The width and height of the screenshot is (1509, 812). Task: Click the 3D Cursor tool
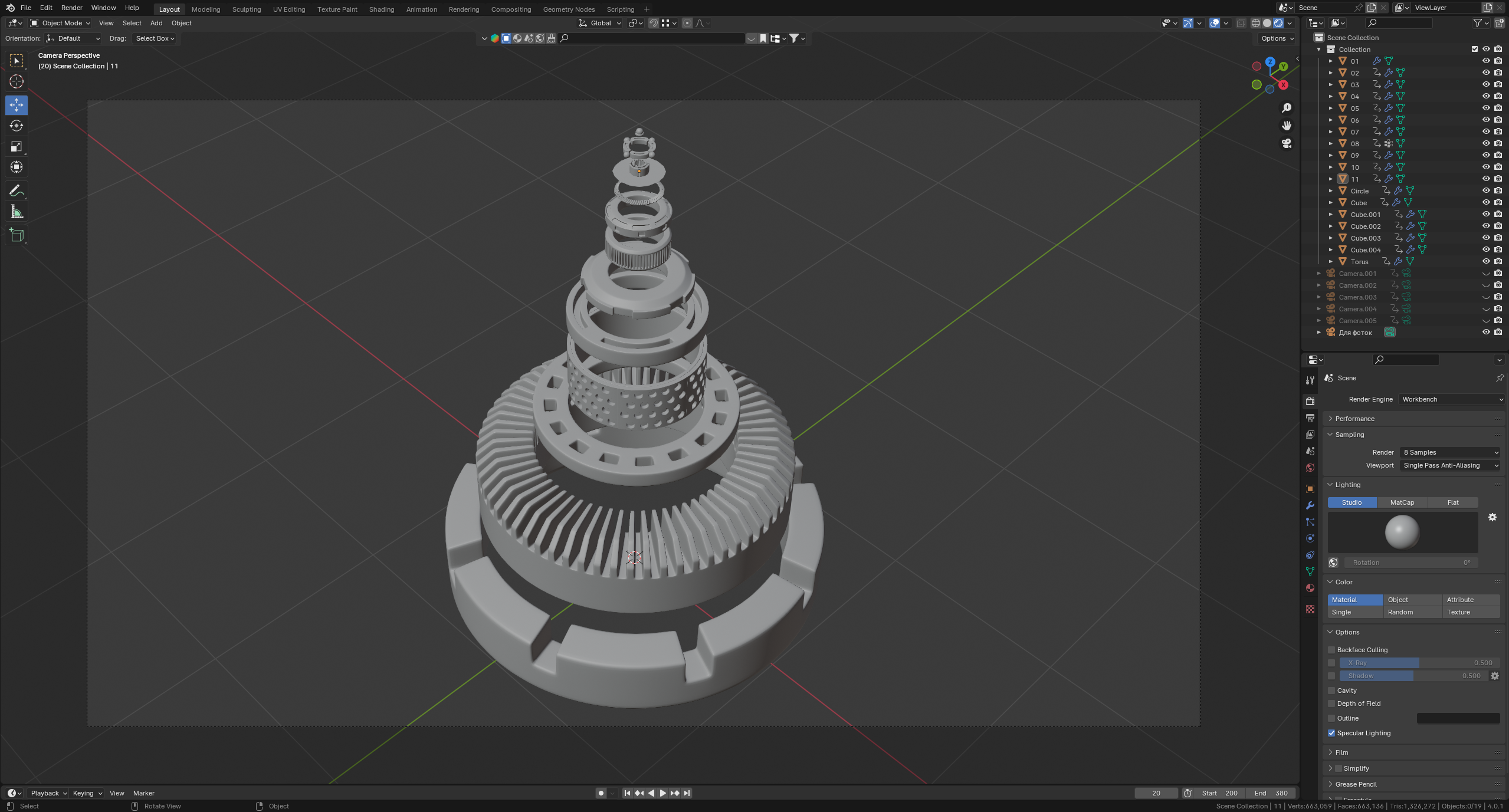[x=17, y=81]
